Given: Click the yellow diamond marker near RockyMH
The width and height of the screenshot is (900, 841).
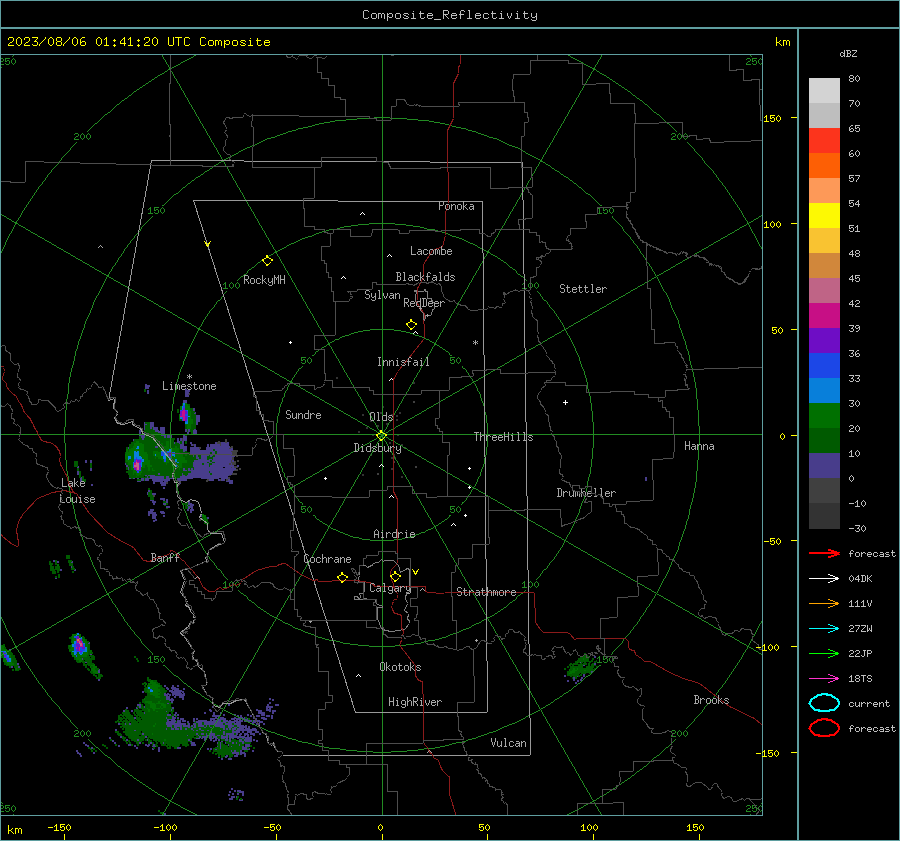Looking at the screenshot, I should point(267,261).
